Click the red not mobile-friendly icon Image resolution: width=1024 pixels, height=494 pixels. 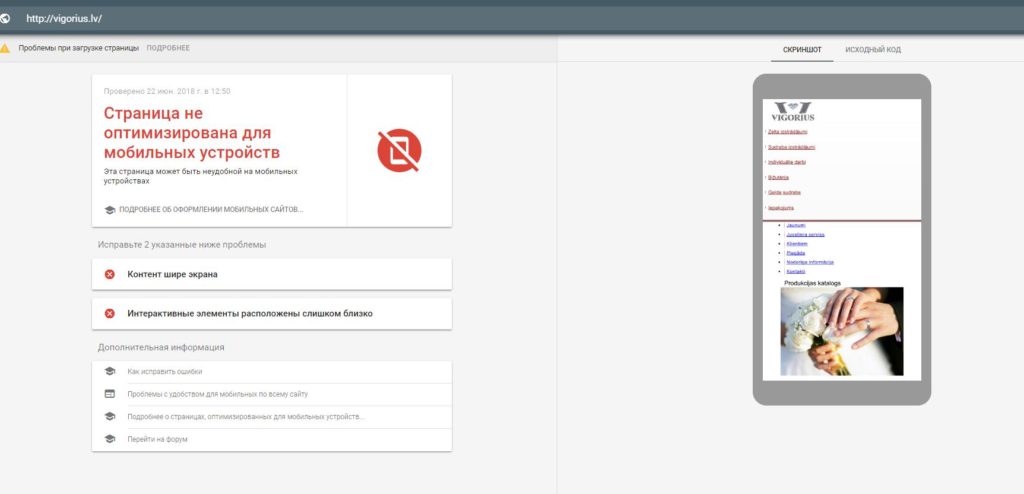click(x=399, y=150)
